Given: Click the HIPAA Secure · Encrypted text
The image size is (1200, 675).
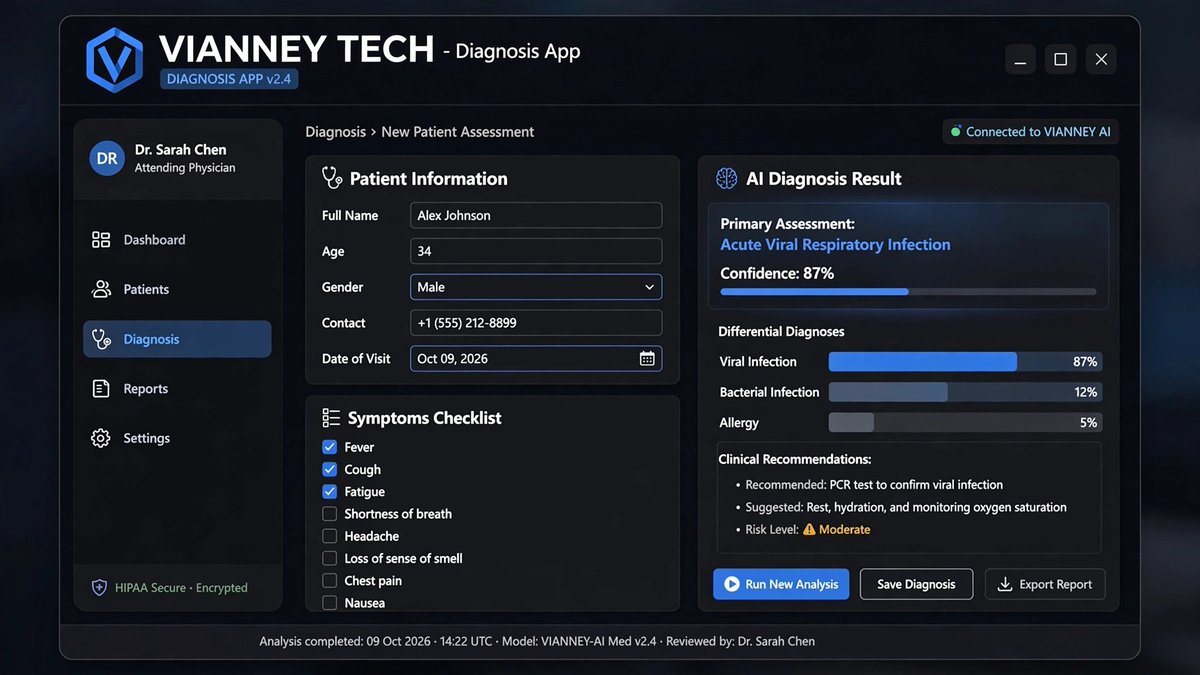Looking at the screenshot, I should click(x=181, y=588).
